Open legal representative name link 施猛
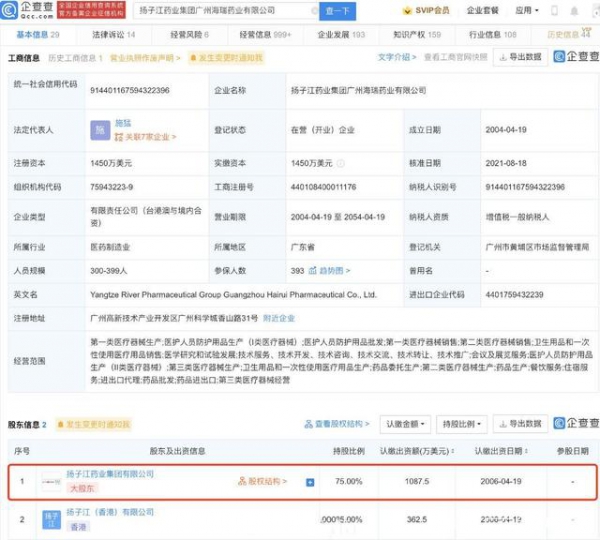Screen dimensions: 600x540 123,123
